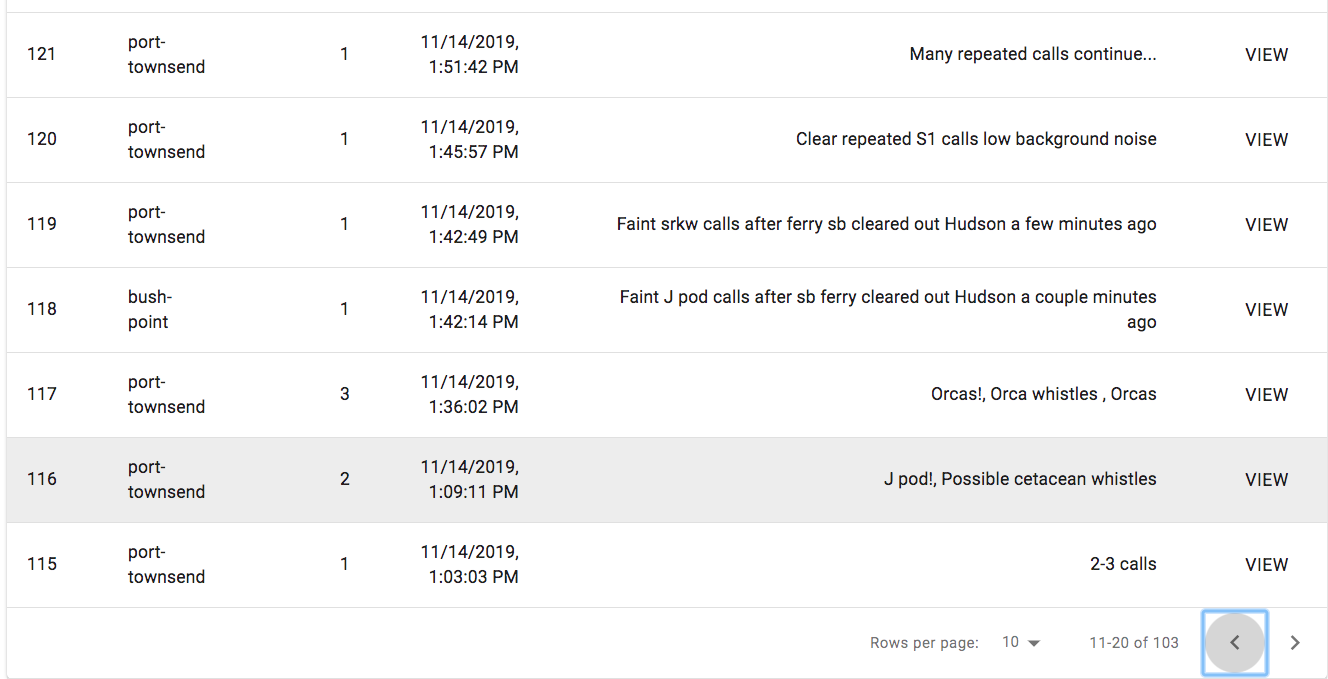Open VIEW for row 119
Image resolution: width=1328 pixels, height=679 pixels.
[x=1266, y=225]
